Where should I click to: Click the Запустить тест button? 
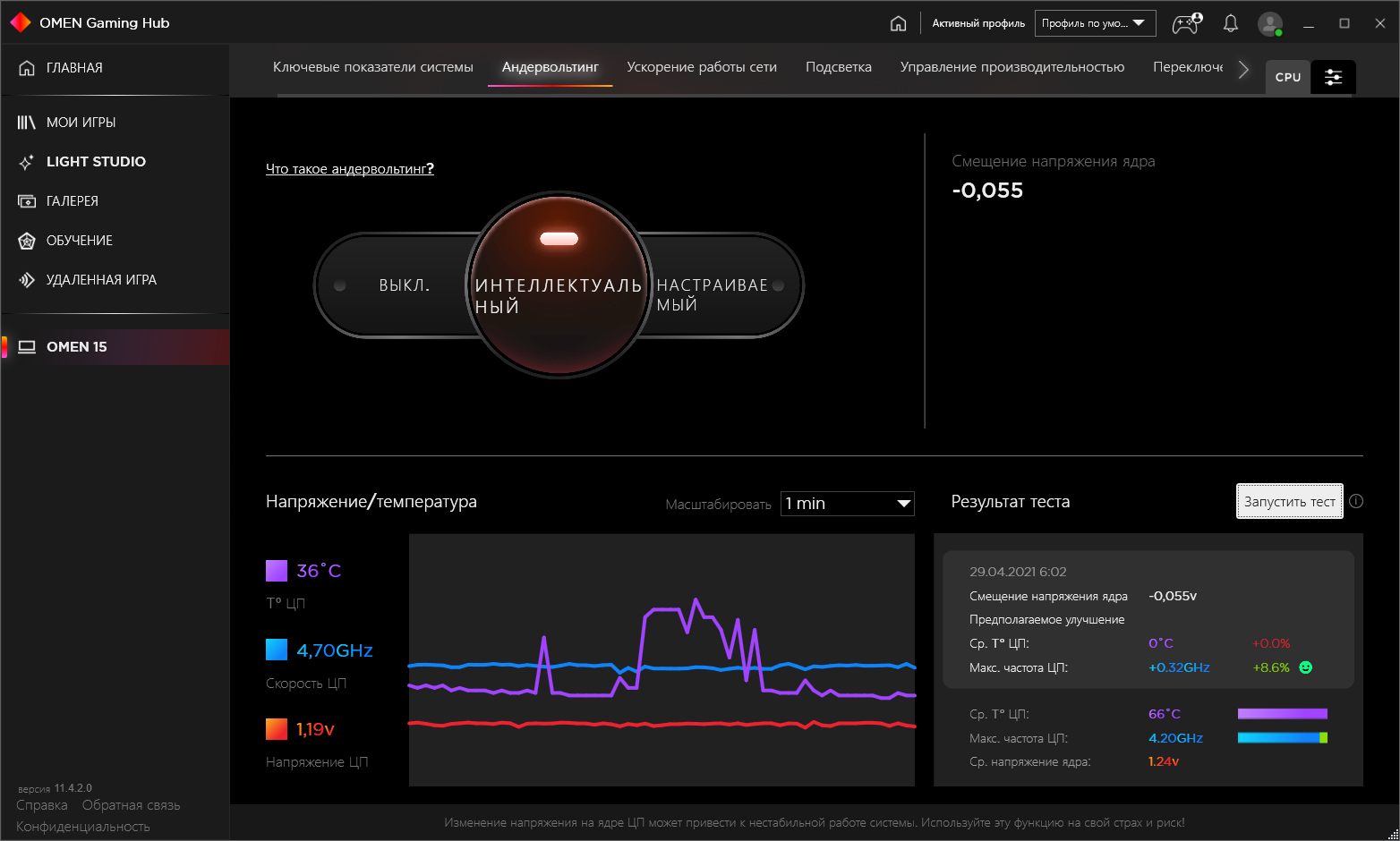1290,501
